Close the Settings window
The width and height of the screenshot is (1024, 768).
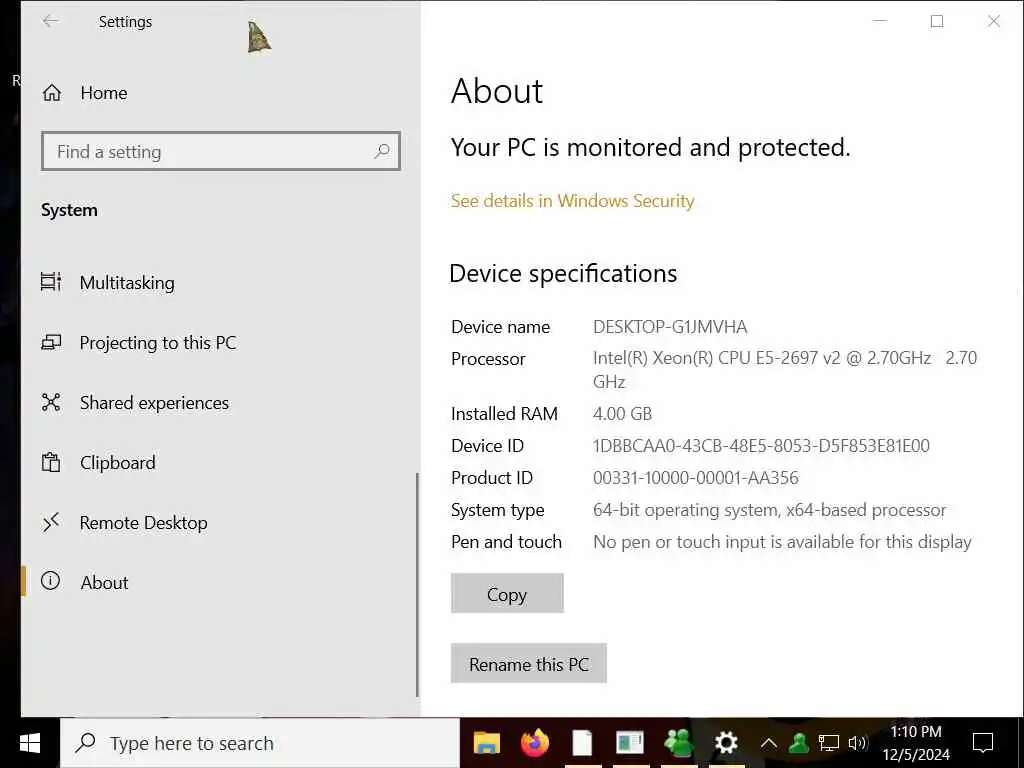993,22
